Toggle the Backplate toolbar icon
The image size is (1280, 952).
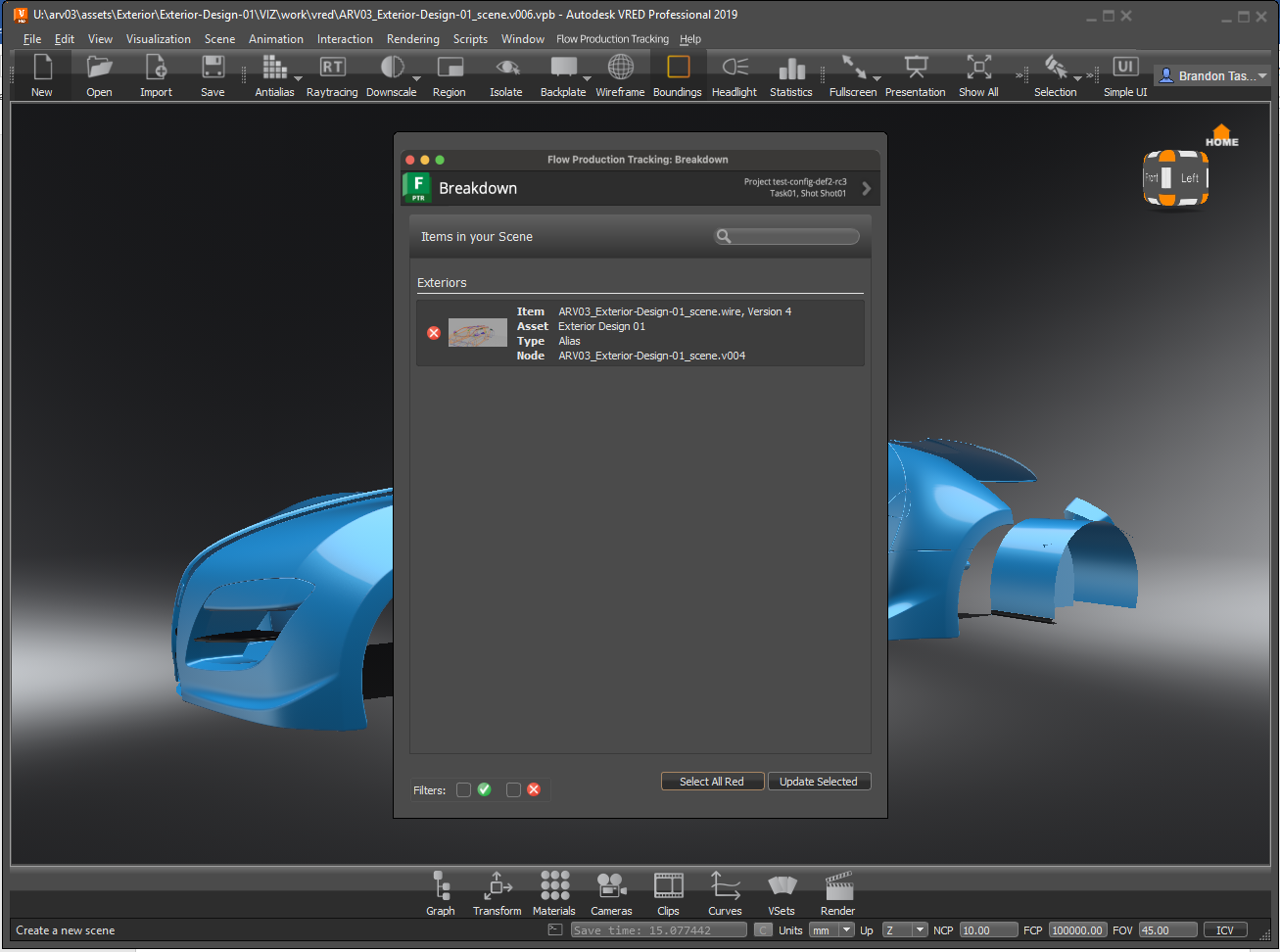click(x=563, y=68)
